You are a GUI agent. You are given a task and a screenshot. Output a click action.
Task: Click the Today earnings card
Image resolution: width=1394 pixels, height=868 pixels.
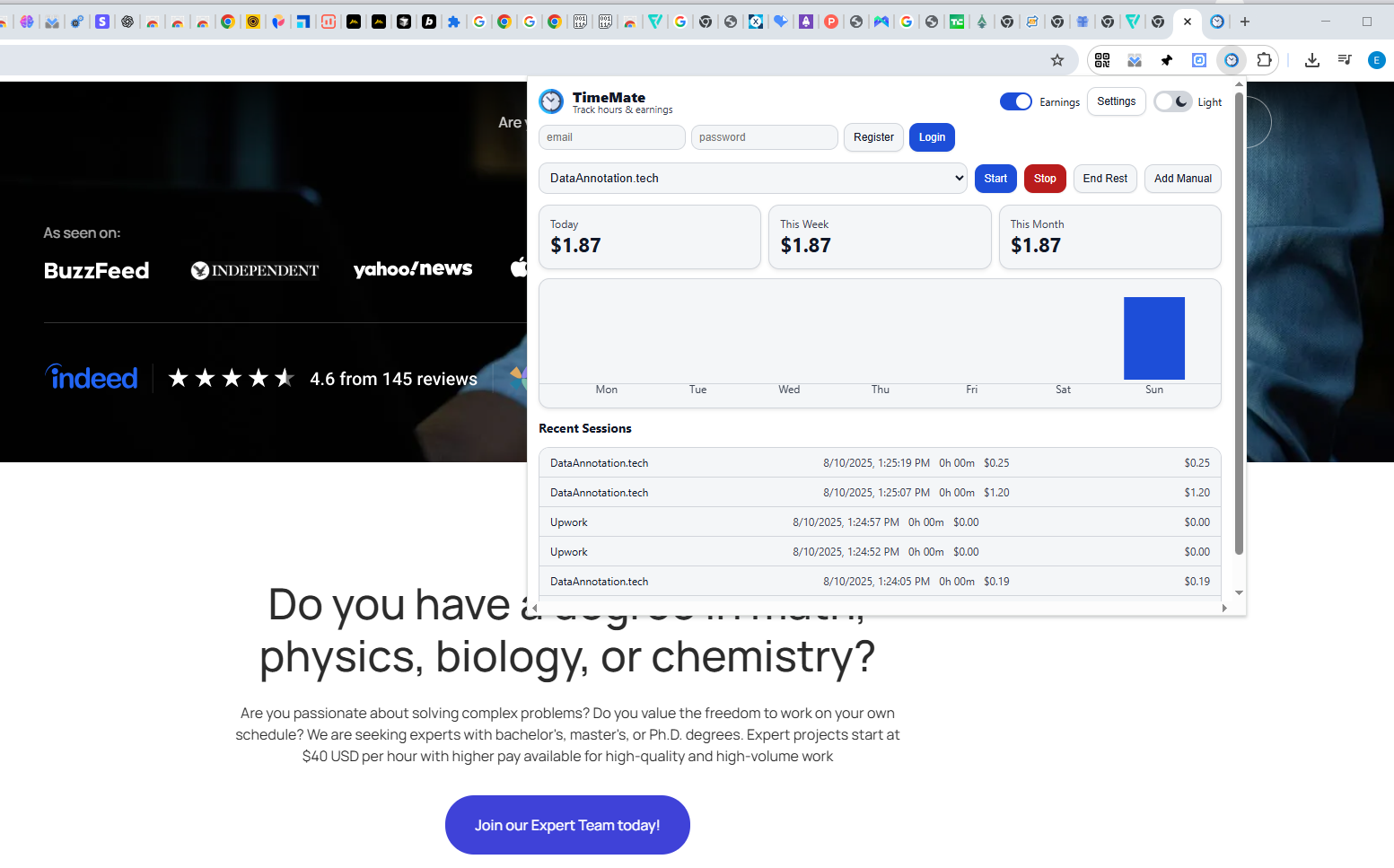click(x=650, y=237)
